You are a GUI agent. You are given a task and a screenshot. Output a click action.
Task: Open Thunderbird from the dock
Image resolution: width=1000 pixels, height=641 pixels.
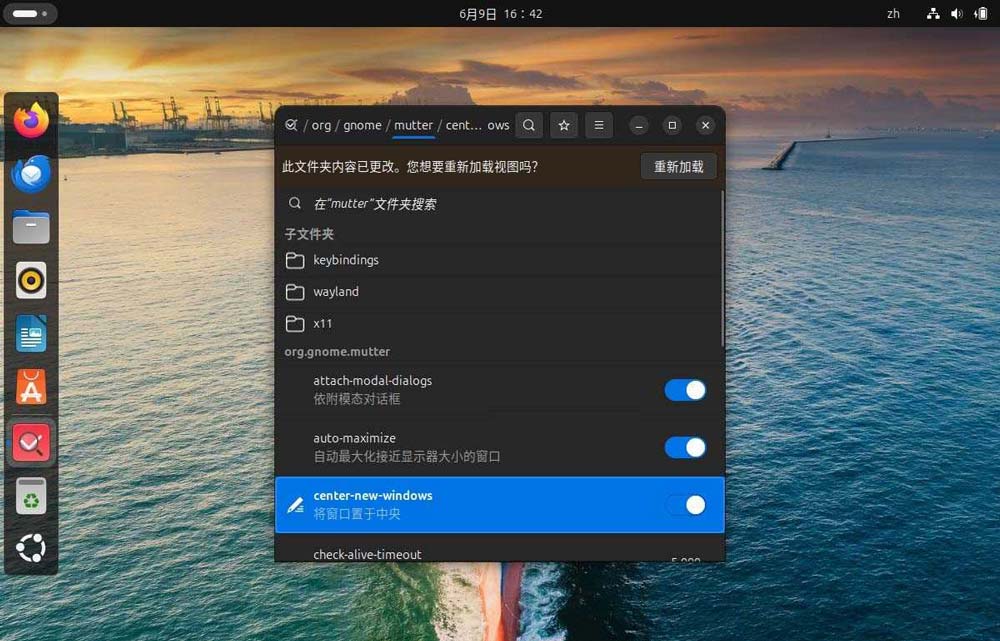30,173
